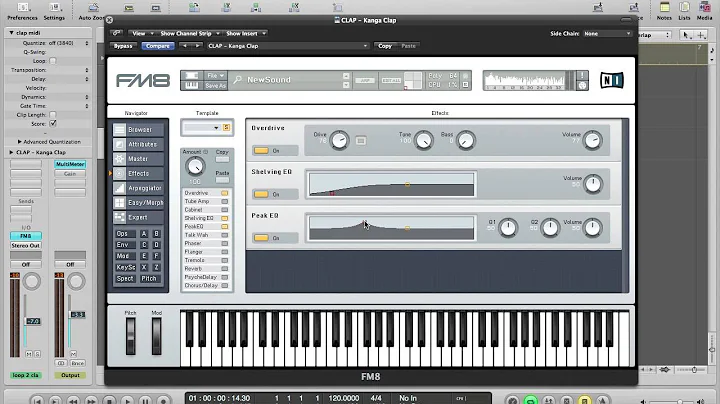Open the CLAP - Kanga Clap preset dropdown

click(287, 46)
